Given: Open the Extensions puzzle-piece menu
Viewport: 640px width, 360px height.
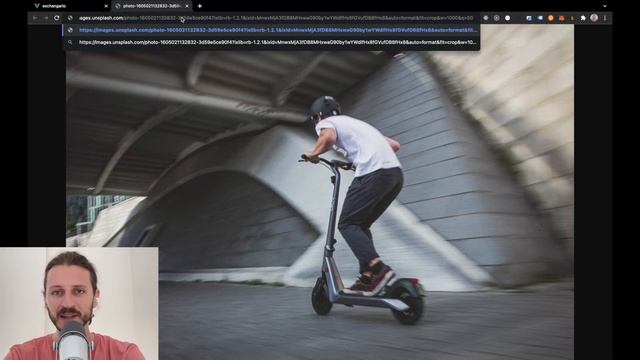Looking at the screenshot, I should point(583,18).
